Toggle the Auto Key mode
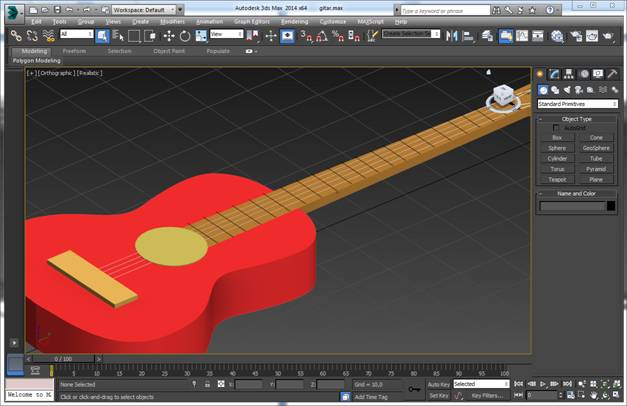Image resolution: width=627 pixels, height=406 pixels. point(438,384)
